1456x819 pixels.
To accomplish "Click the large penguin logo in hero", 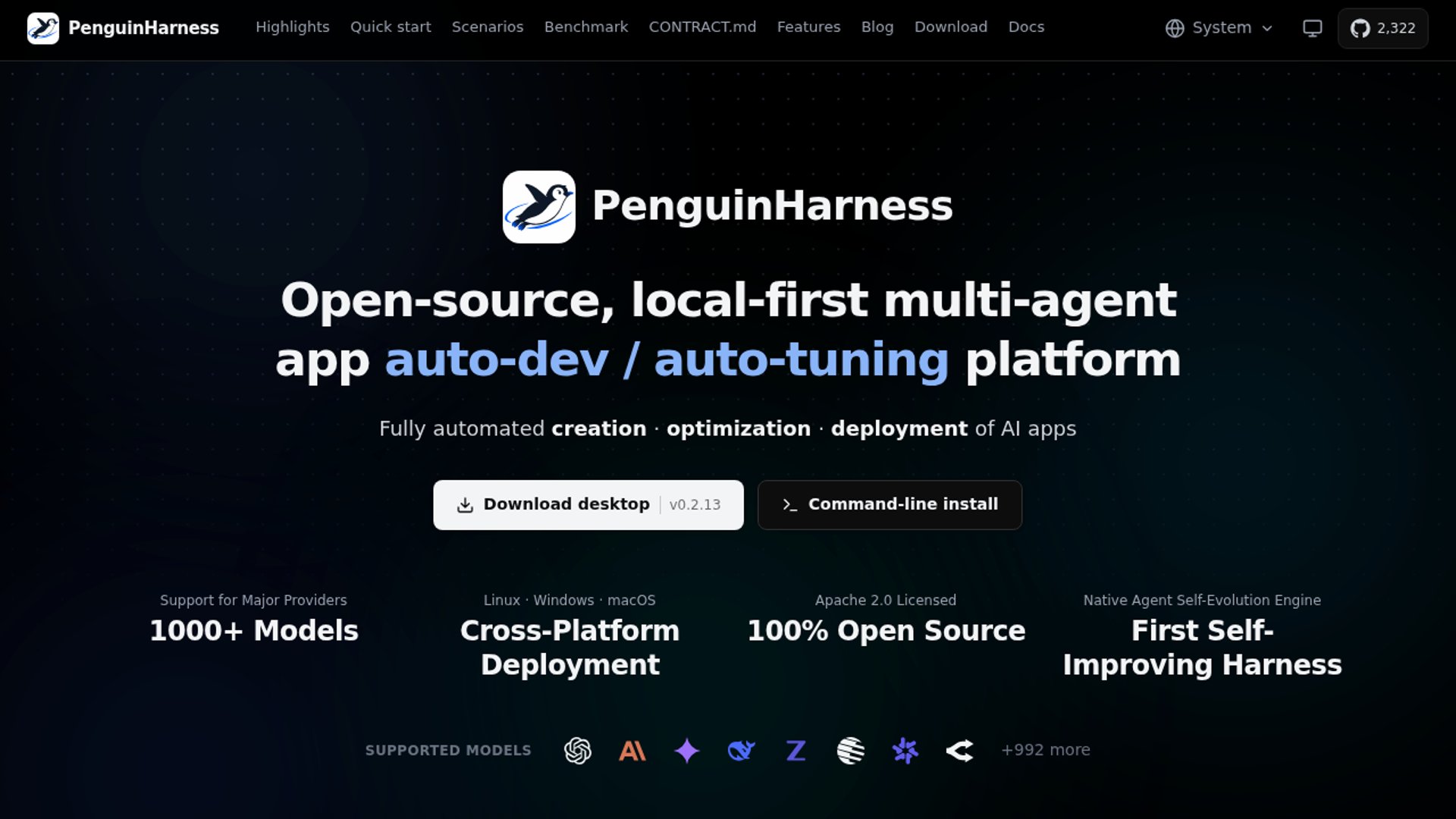I will click(538, 206).
